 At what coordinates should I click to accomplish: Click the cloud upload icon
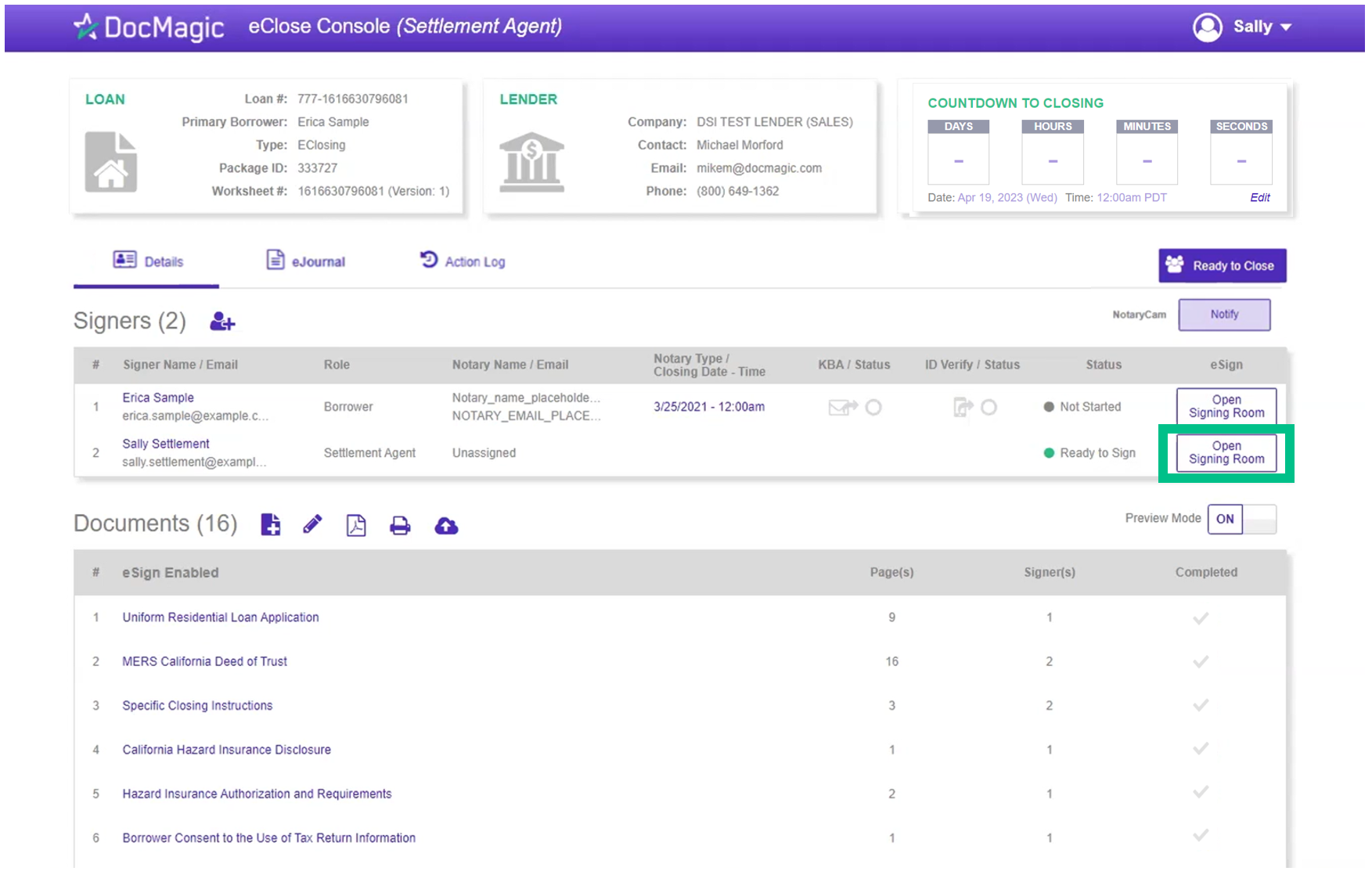pos(446,526)
